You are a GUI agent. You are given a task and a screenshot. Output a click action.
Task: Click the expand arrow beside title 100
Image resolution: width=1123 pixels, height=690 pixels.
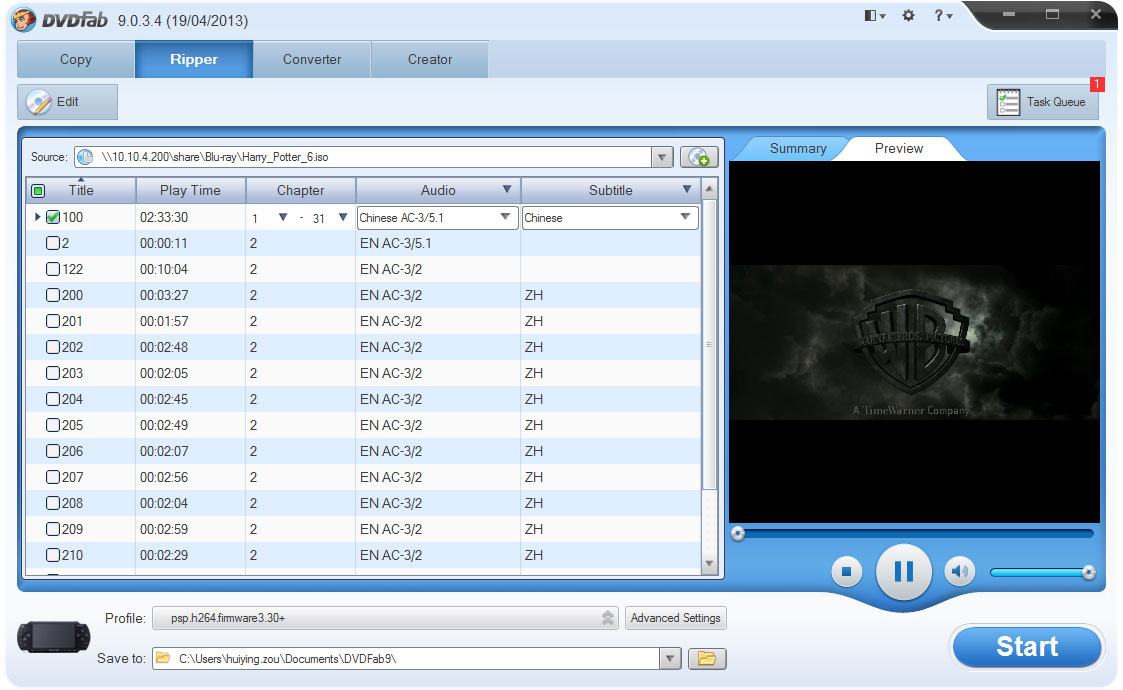click(x=37, y=216)
